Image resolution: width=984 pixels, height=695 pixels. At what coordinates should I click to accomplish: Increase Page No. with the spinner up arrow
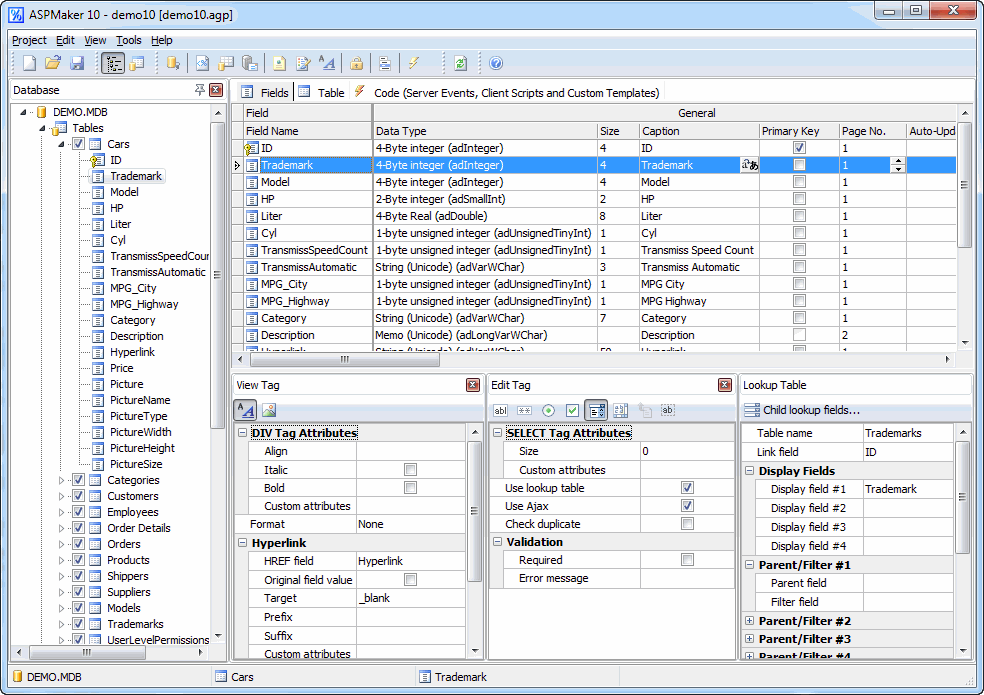coord(898,160)
